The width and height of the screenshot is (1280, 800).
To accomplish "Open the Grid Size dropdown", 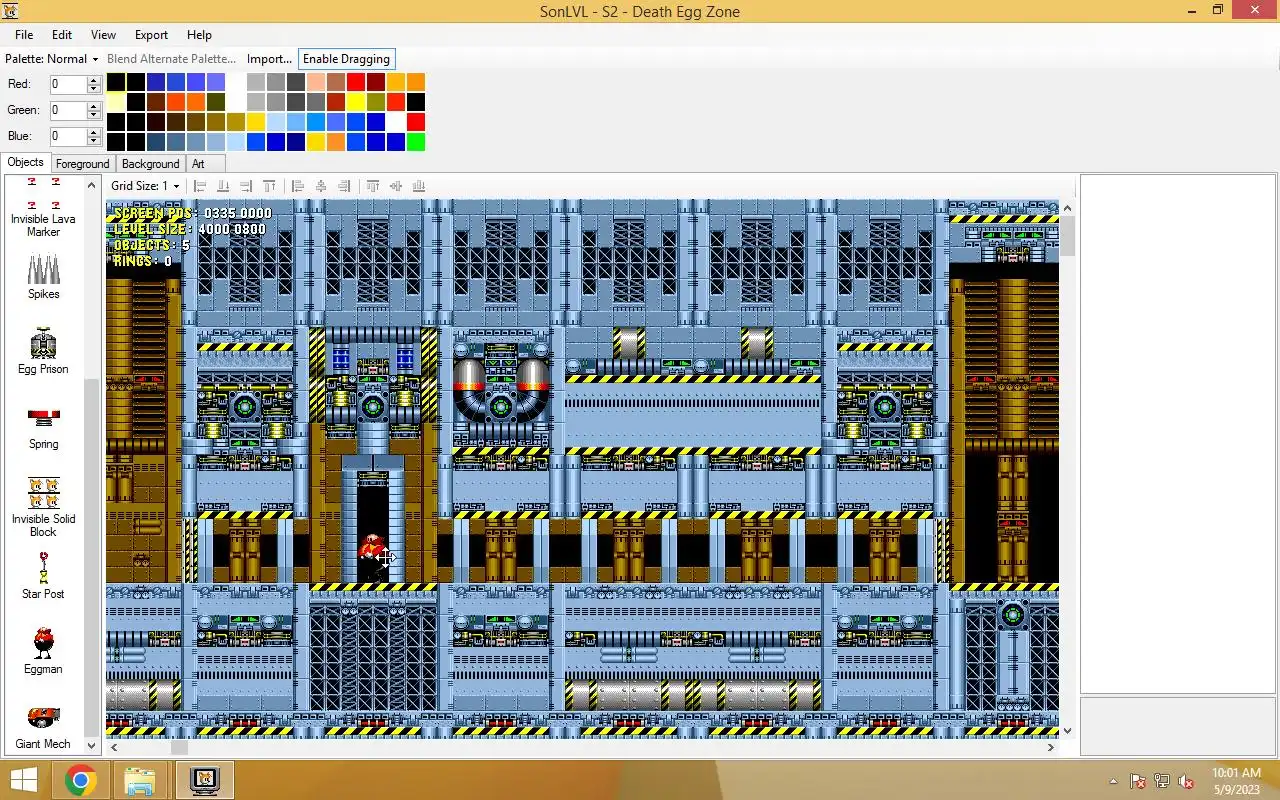I will [x=145, y=186].
